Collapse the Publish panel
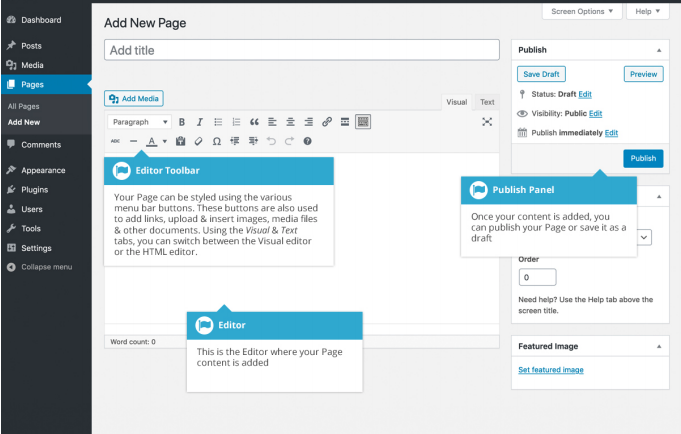Screen dimensions: 681x434 click(x=659, y=50)
